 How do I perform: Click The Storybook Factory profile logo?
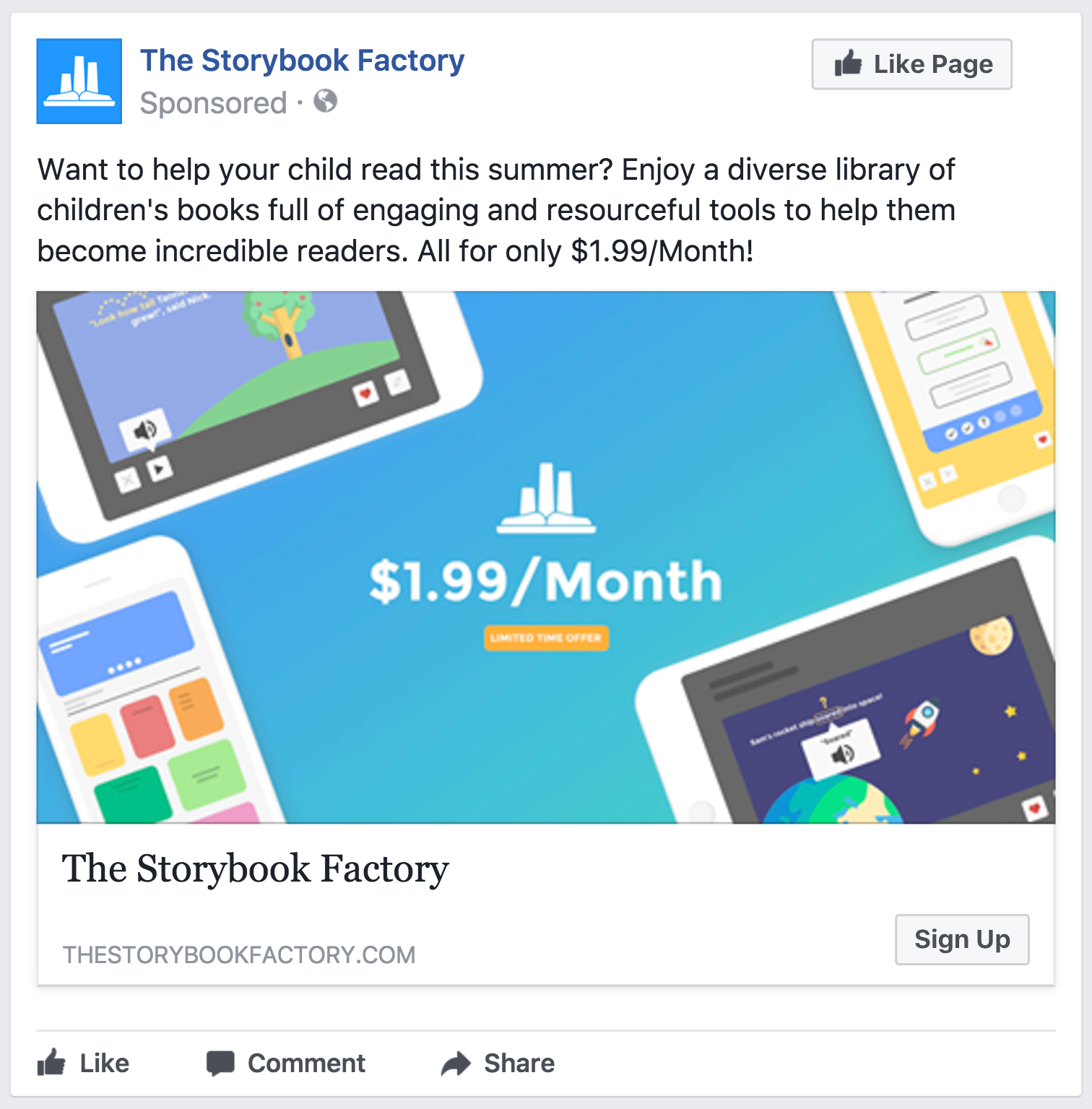pyautogui.click(x=79, y=82)
